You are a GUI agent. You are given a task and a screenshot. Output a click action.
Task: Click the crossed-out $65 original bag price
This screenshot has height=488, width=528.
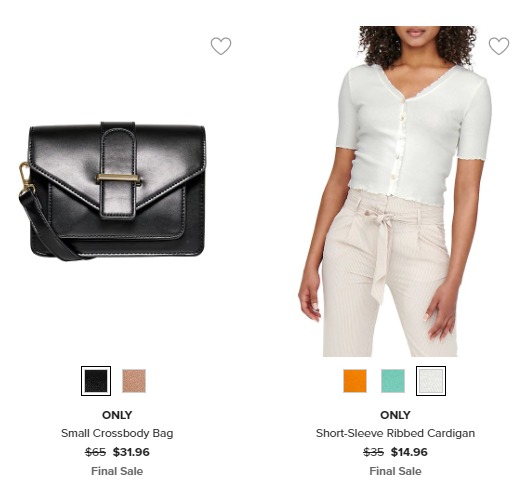point(96,452)
